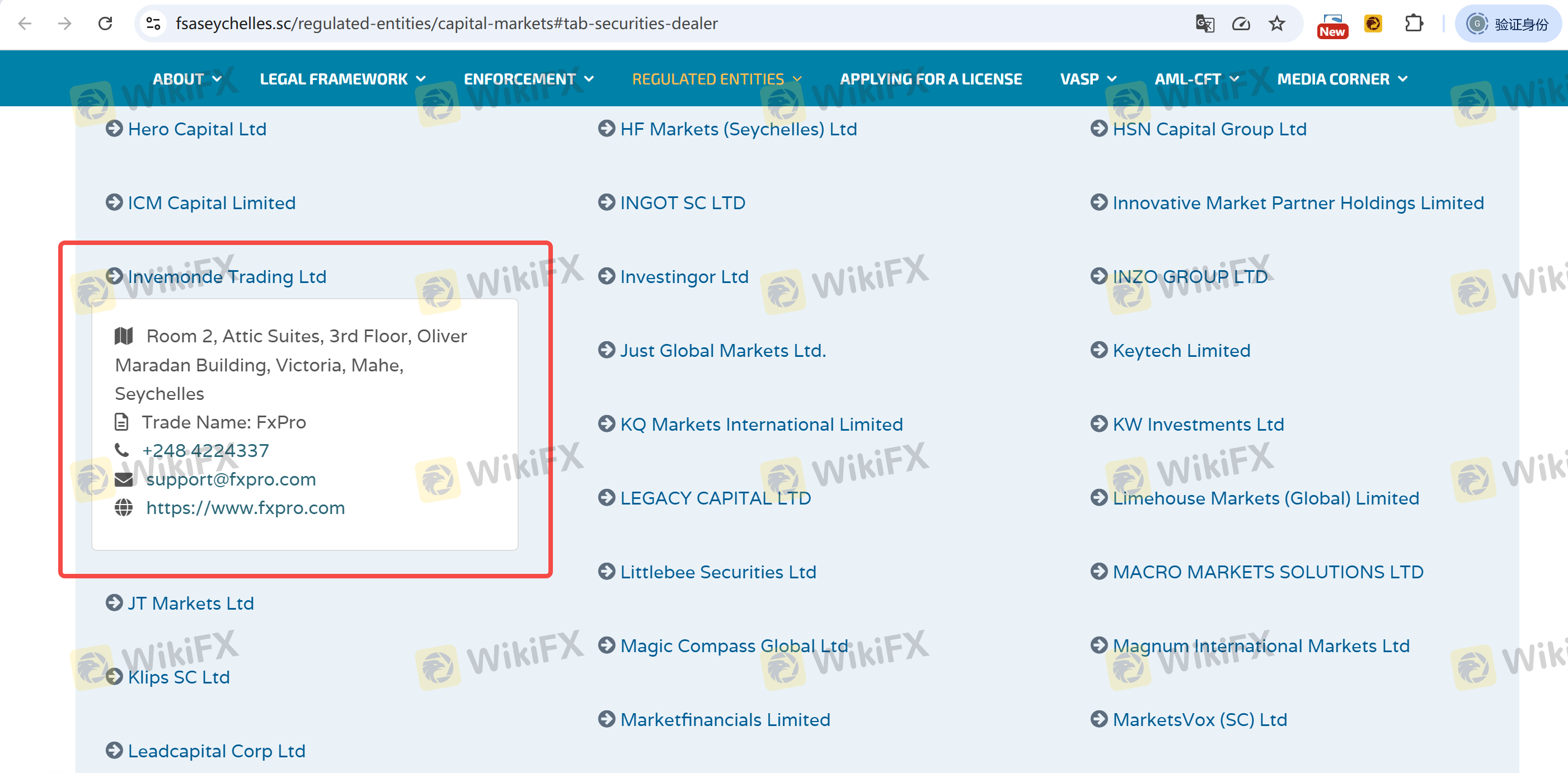The height and width of the screenshot is (773, 1568).
Task: Reload the page with the refresh icon
Action: pos(105,23)
